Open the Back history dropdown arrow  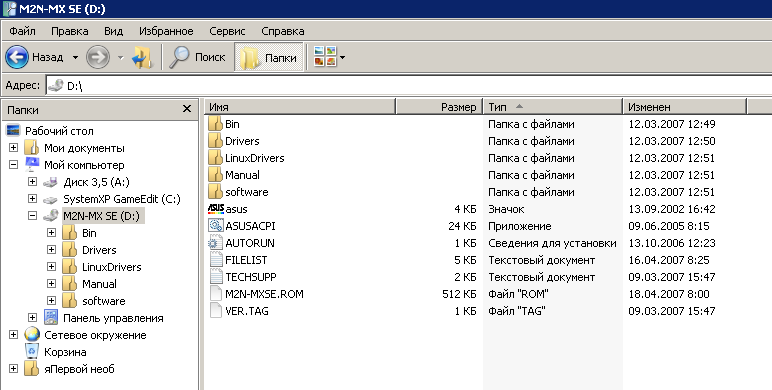pyautogui.click(x=75, y=58)
